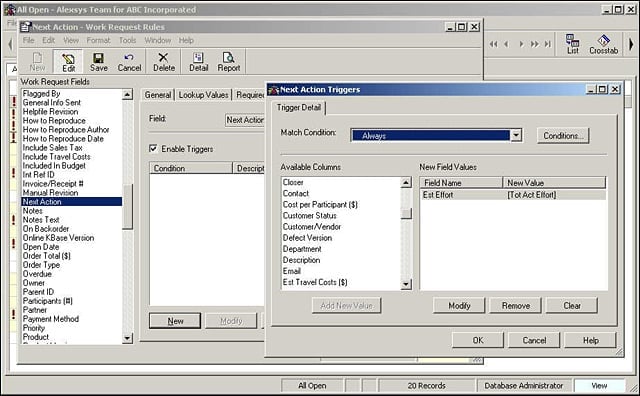Select Customer Status in Available Columns
The width and height of the screenshot is (640, 396).
click(309, 215)
